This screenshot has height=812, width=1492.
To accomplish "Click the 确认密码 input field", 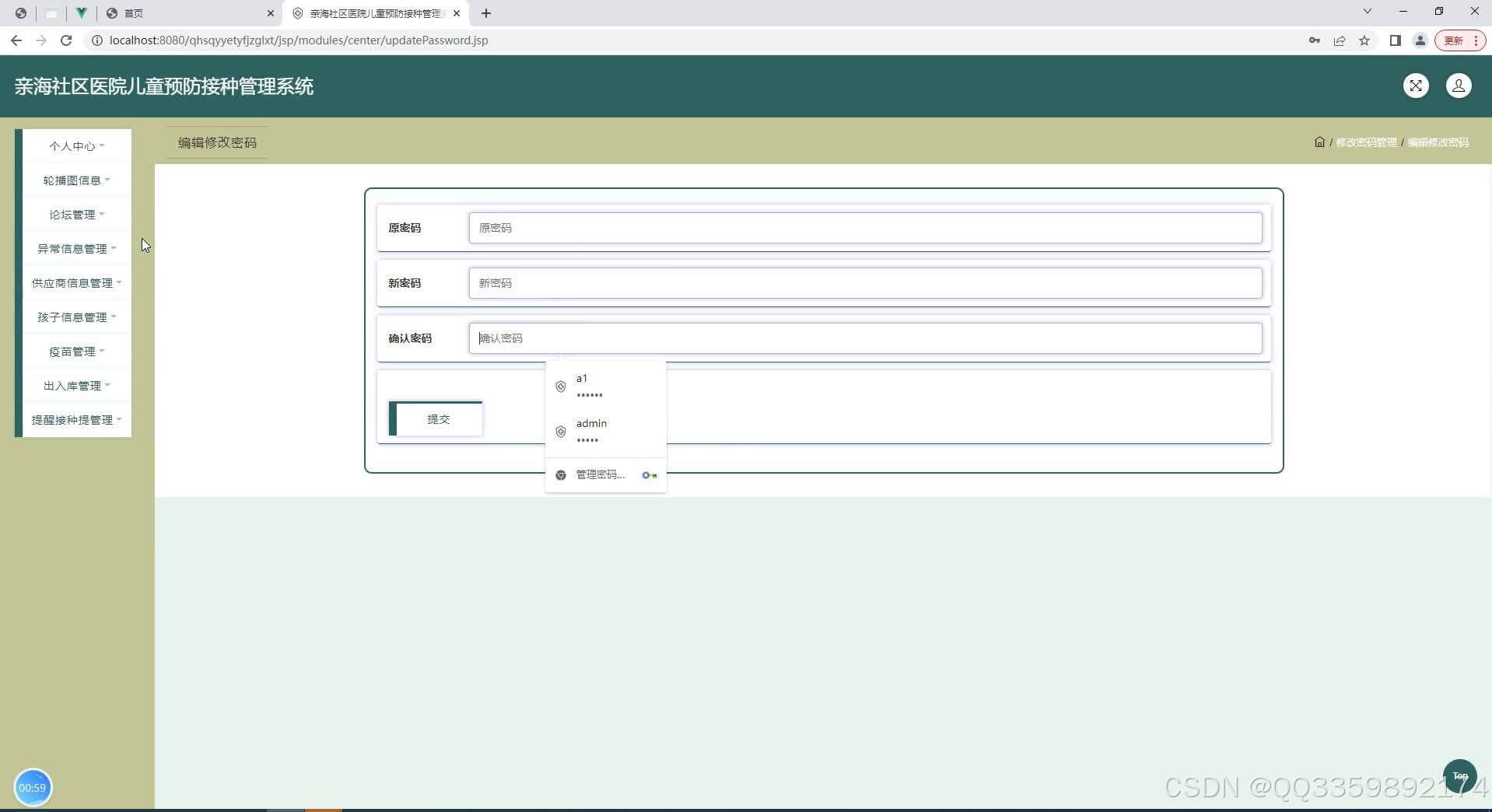I will click(x=865, y=338).
